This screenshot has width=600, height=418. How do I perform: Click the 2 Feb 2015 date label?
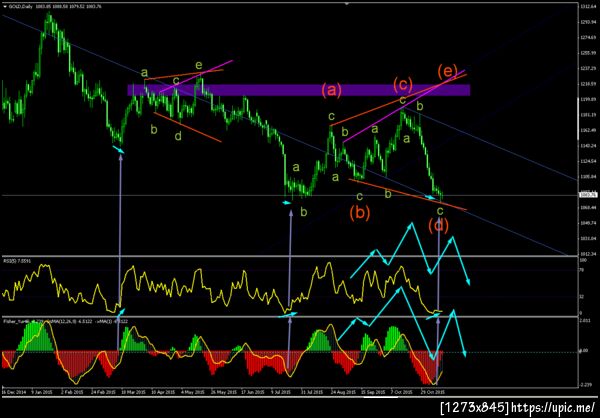[74, 392]
